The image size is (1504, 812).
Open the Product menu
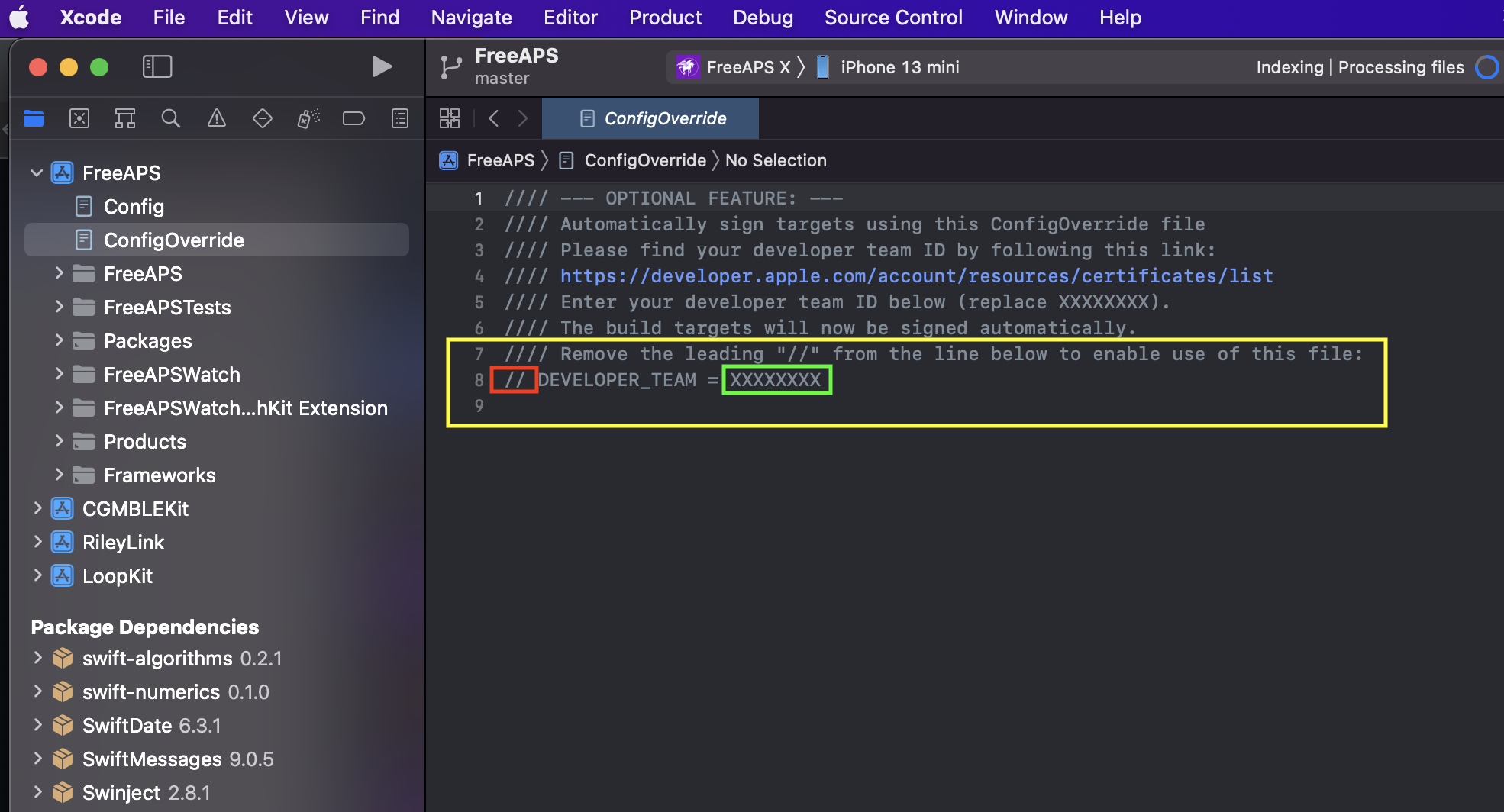[x=665, y=17]
